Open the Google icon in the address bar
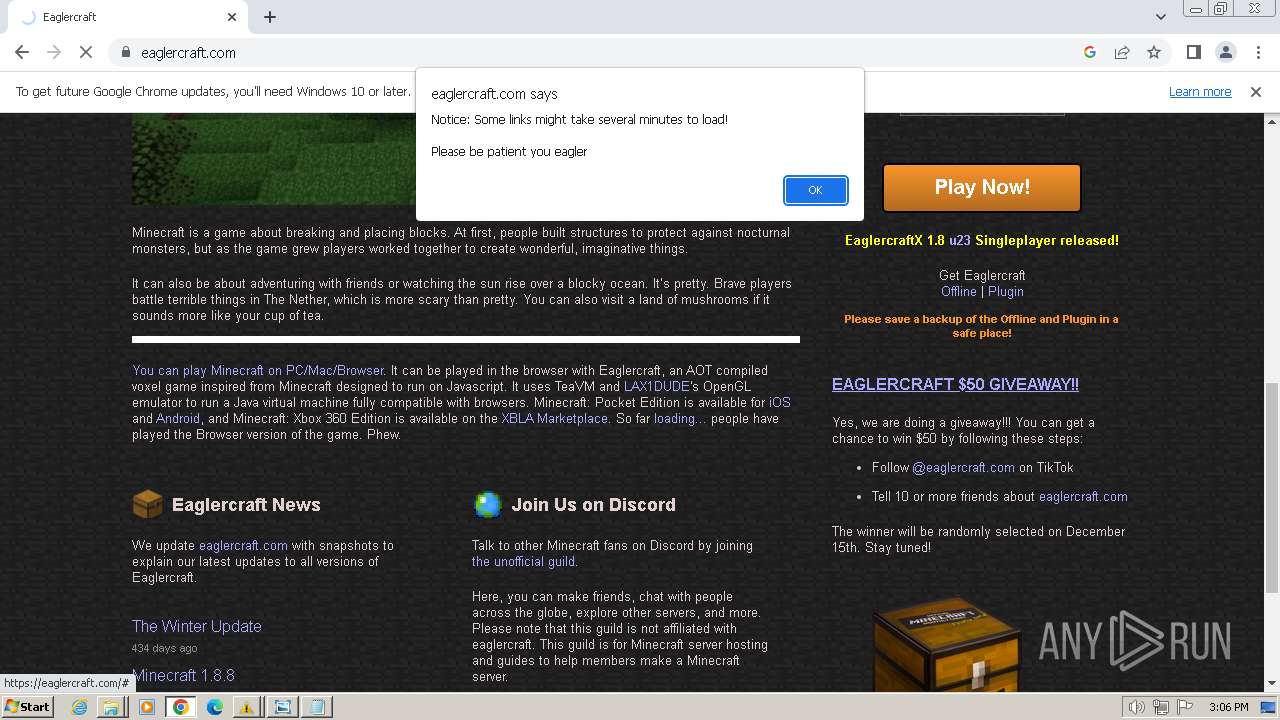 click(x=1090, y=52)
